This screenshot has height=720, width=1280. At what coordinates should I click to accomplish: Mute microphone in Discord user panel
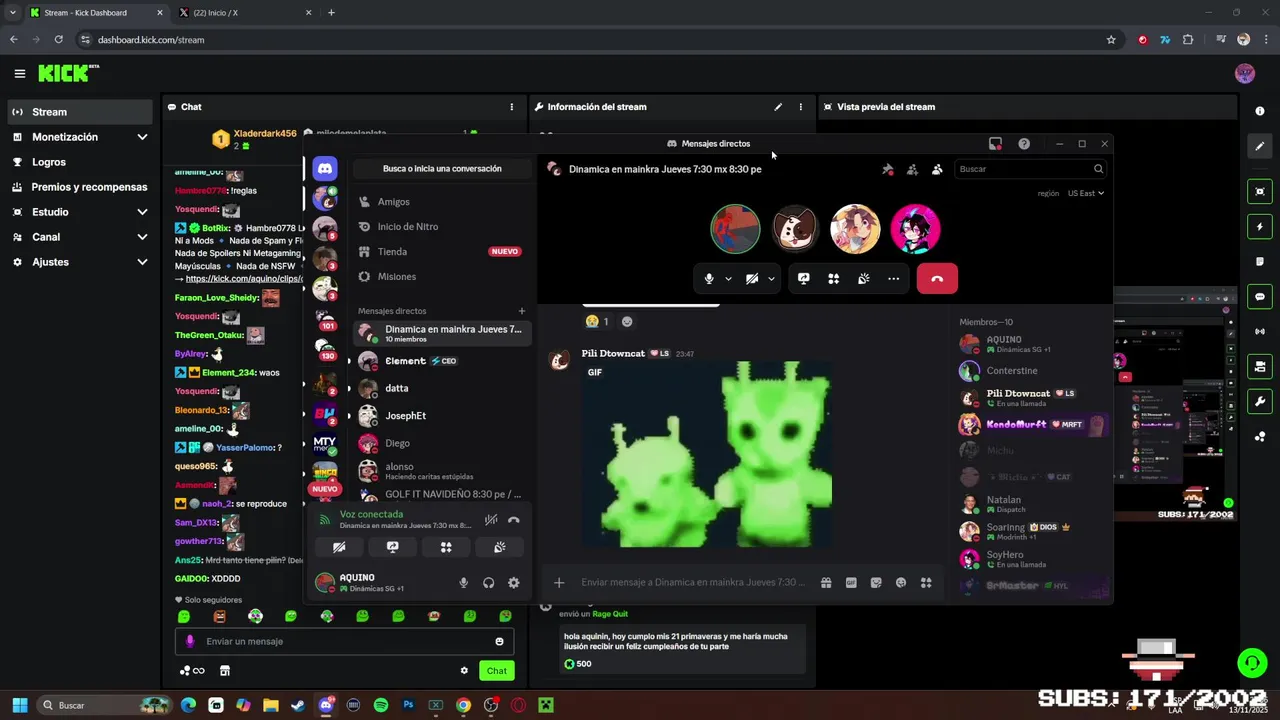tap(463, 583)
